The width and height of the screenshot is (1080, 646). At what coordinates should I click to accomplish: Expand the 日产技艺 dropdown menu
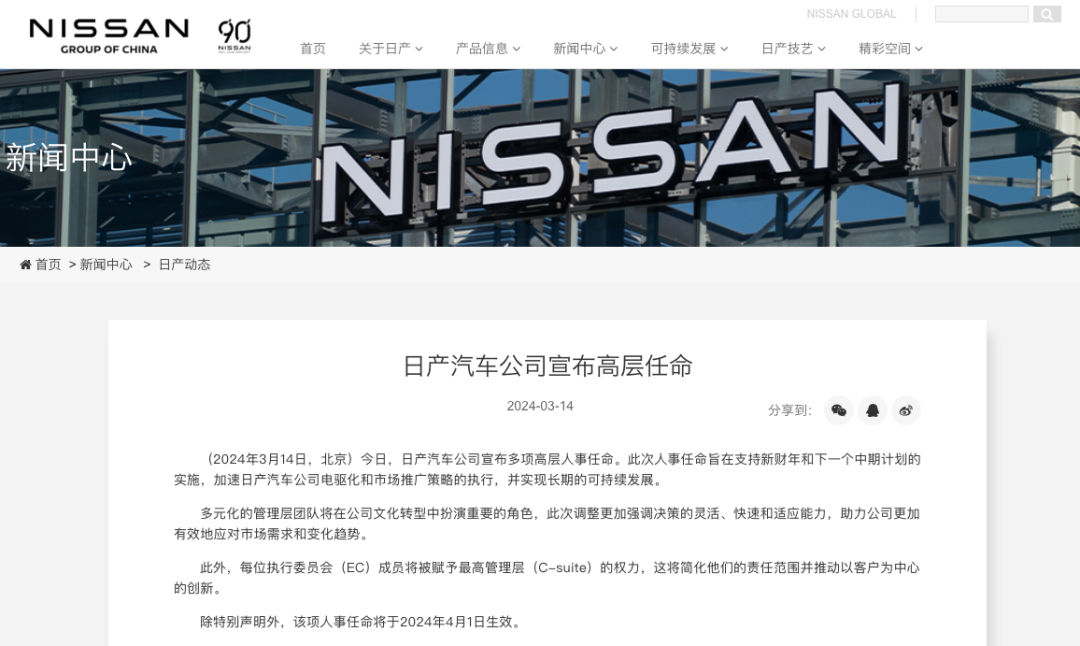pos(793,48)
